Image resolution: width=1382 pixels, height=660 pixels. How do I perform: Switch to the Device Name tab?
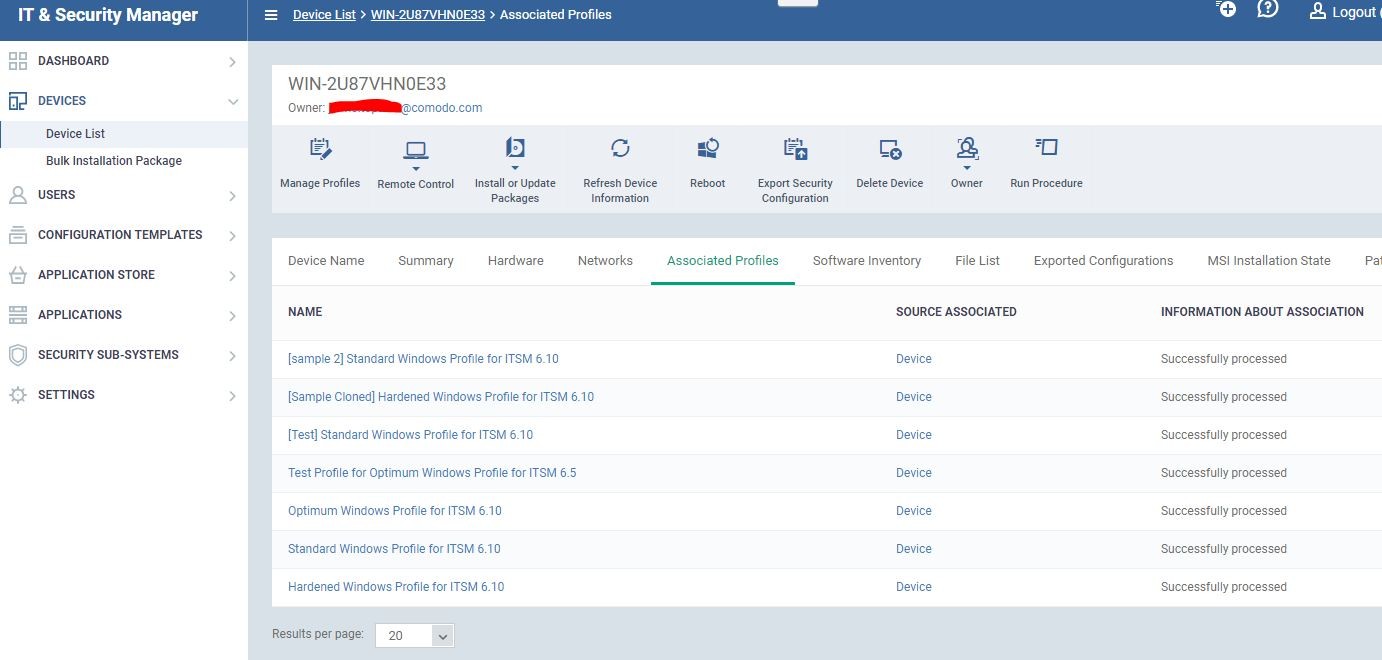tap(326, 260)
